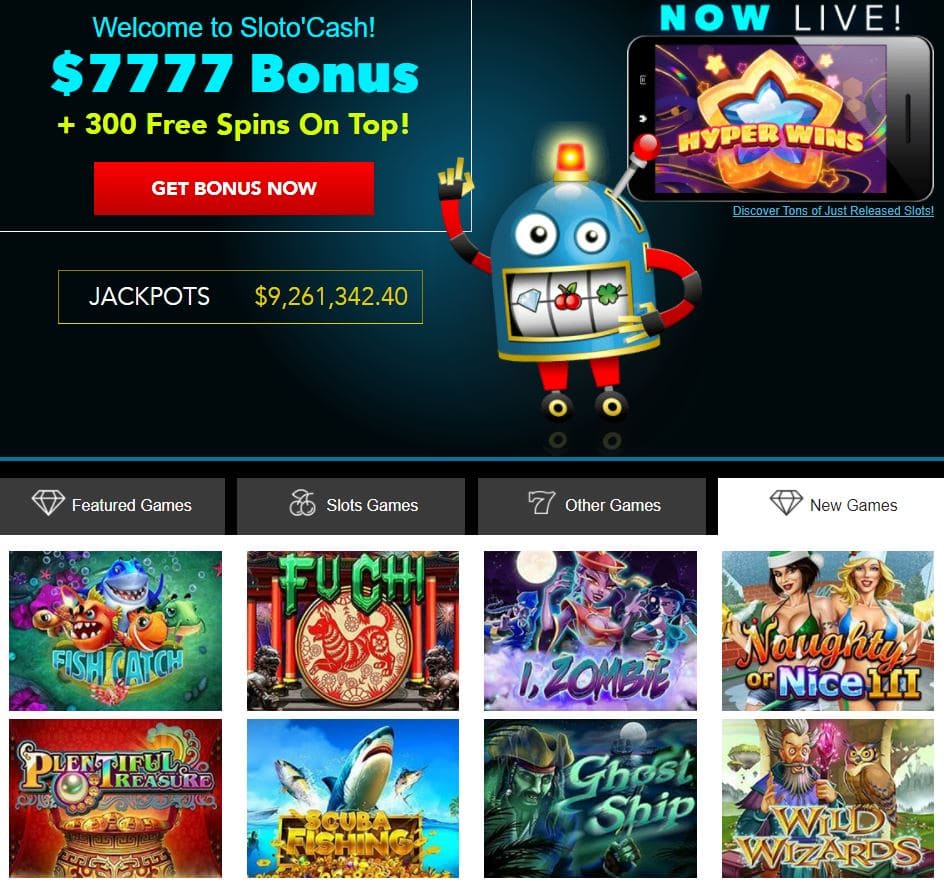Open Naughty or Nice III game
Viewport: 944px width, 885px height.
[828, 630]
